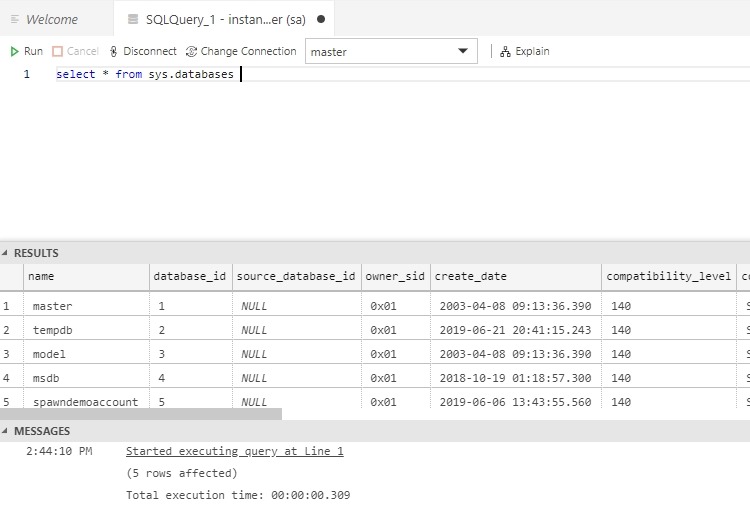The height and width of the screenshot is (517, 750).
Task: Click the tempdb name cell
Action: pos(52,330)
